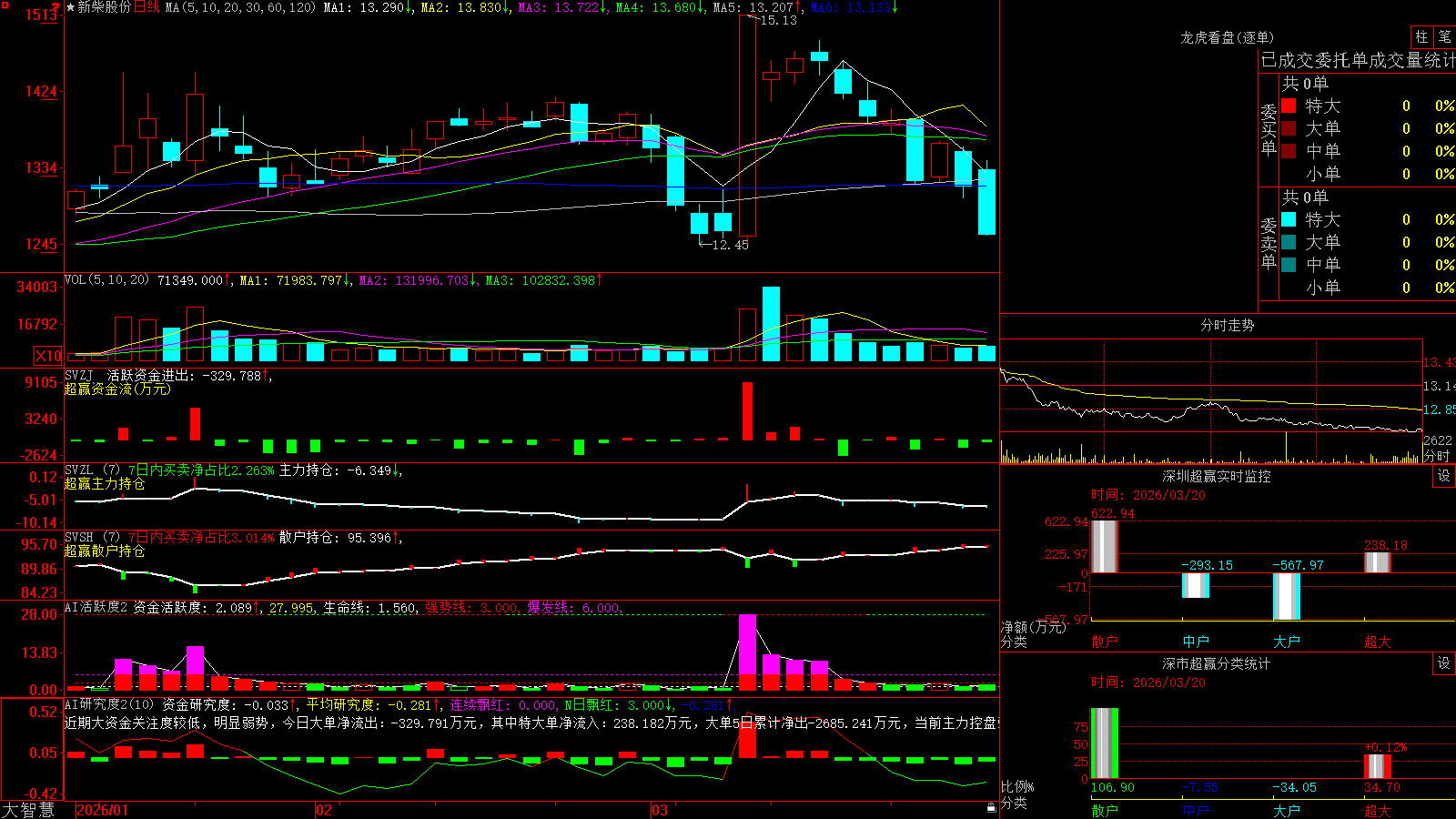Click 超赢资金流(万元) label
The image size is (1456, 819).
click(117, 389)
